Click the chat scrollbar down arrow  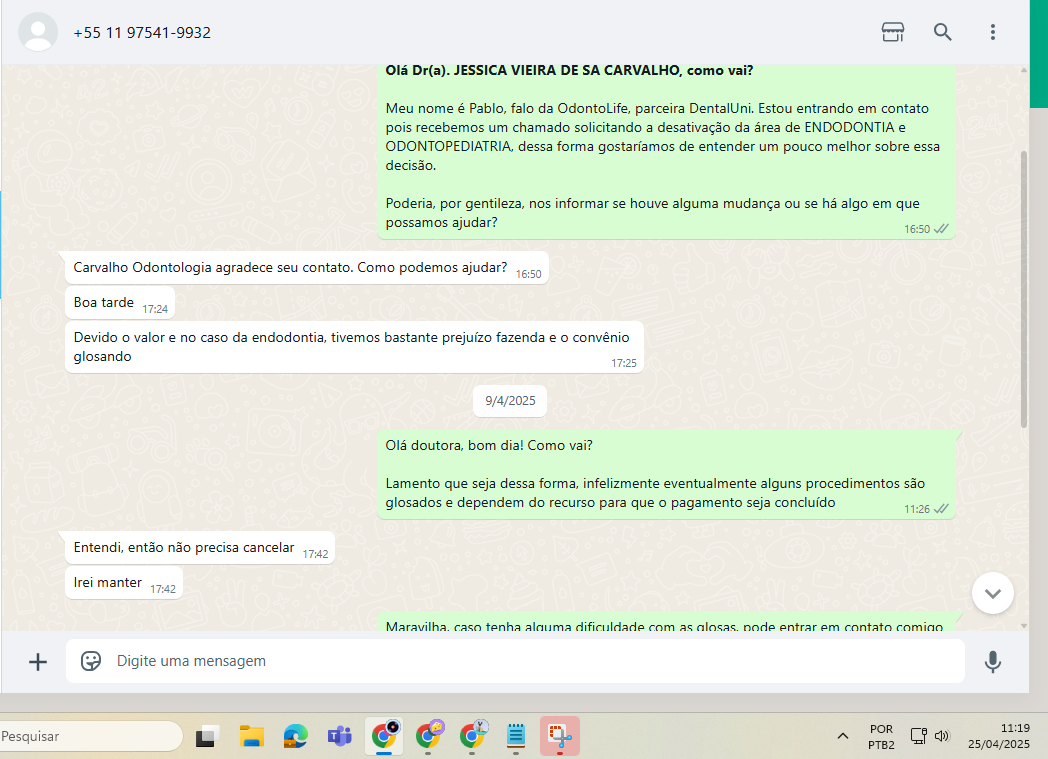(1023, 626)
